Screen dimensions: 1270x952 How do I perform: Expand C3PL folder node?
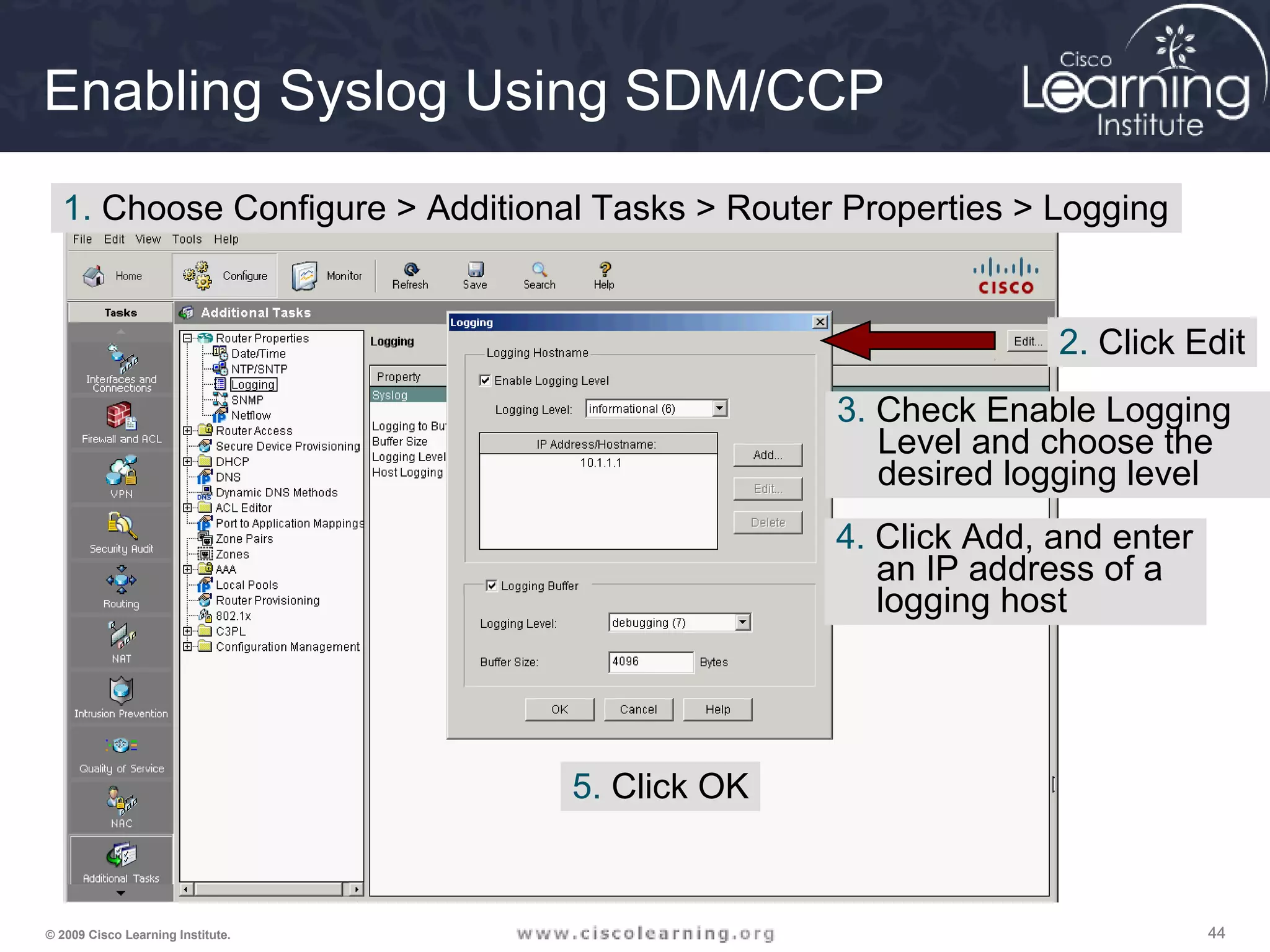[x=187, y=631]
